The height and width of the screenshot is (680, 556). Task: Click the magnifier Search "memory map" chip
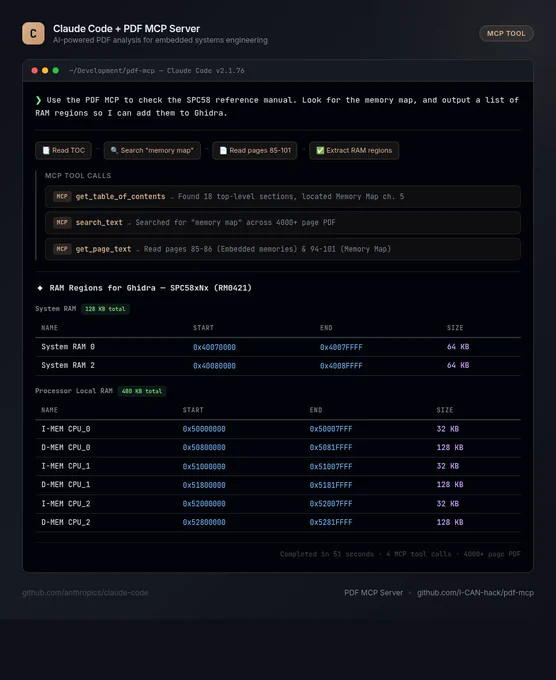(x=152, y=150)
